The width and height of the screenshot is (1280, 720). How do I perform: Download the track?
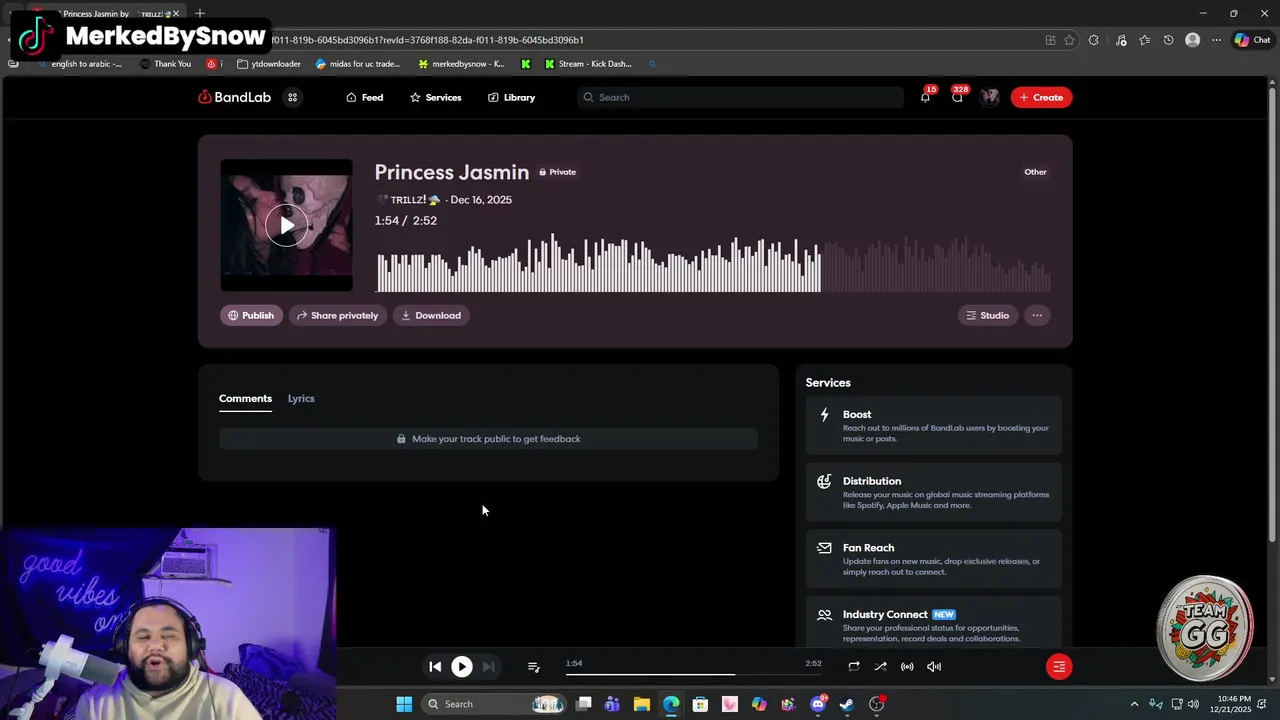(431, 315)
